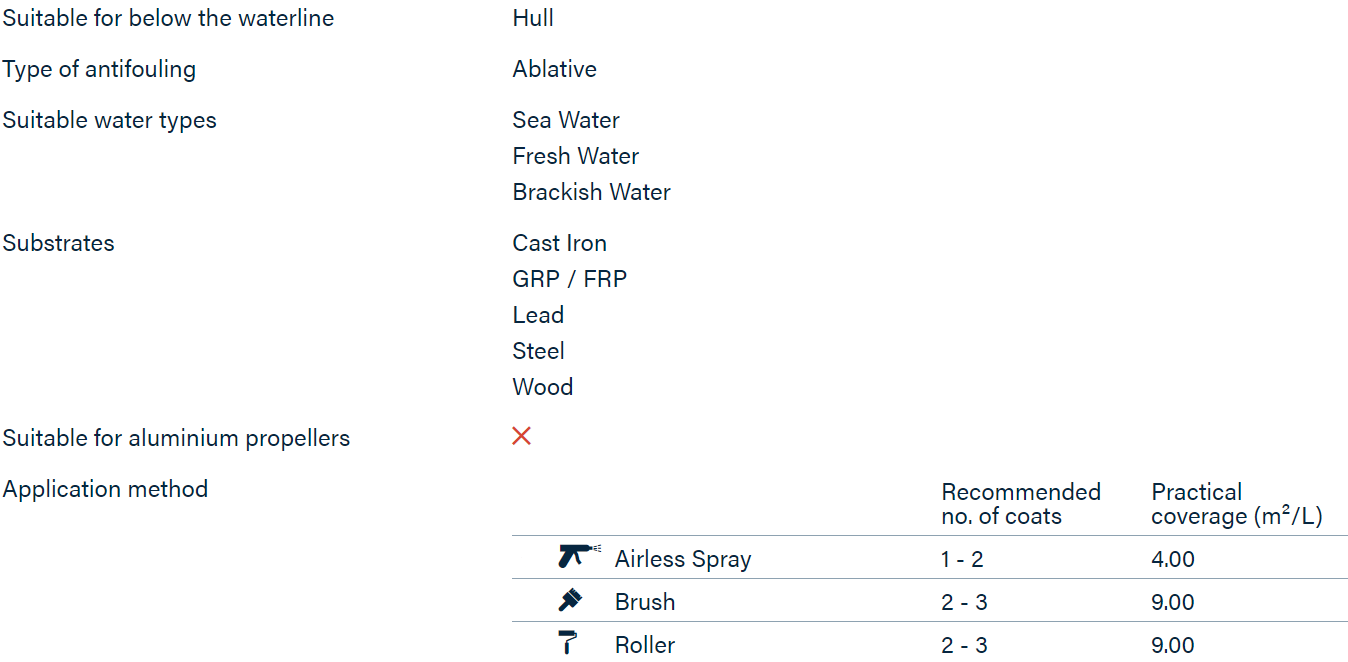The width and height of the screenshot is (1348, 662).
Task: Click the 1 - 2 coats value
Action: (x=962, y=559)
